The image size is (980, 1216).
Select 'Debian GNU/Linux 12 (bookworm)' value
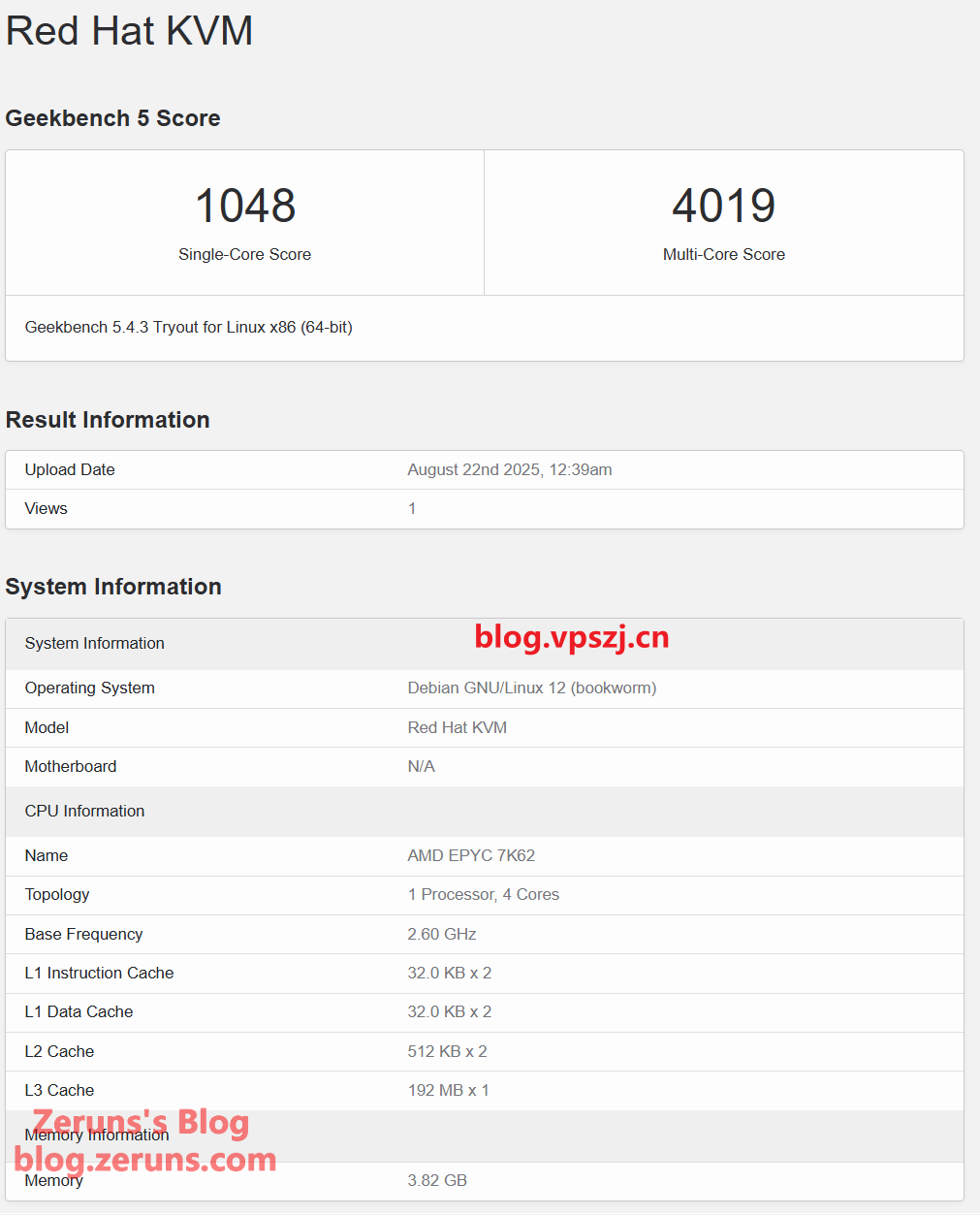click(532, 688)
